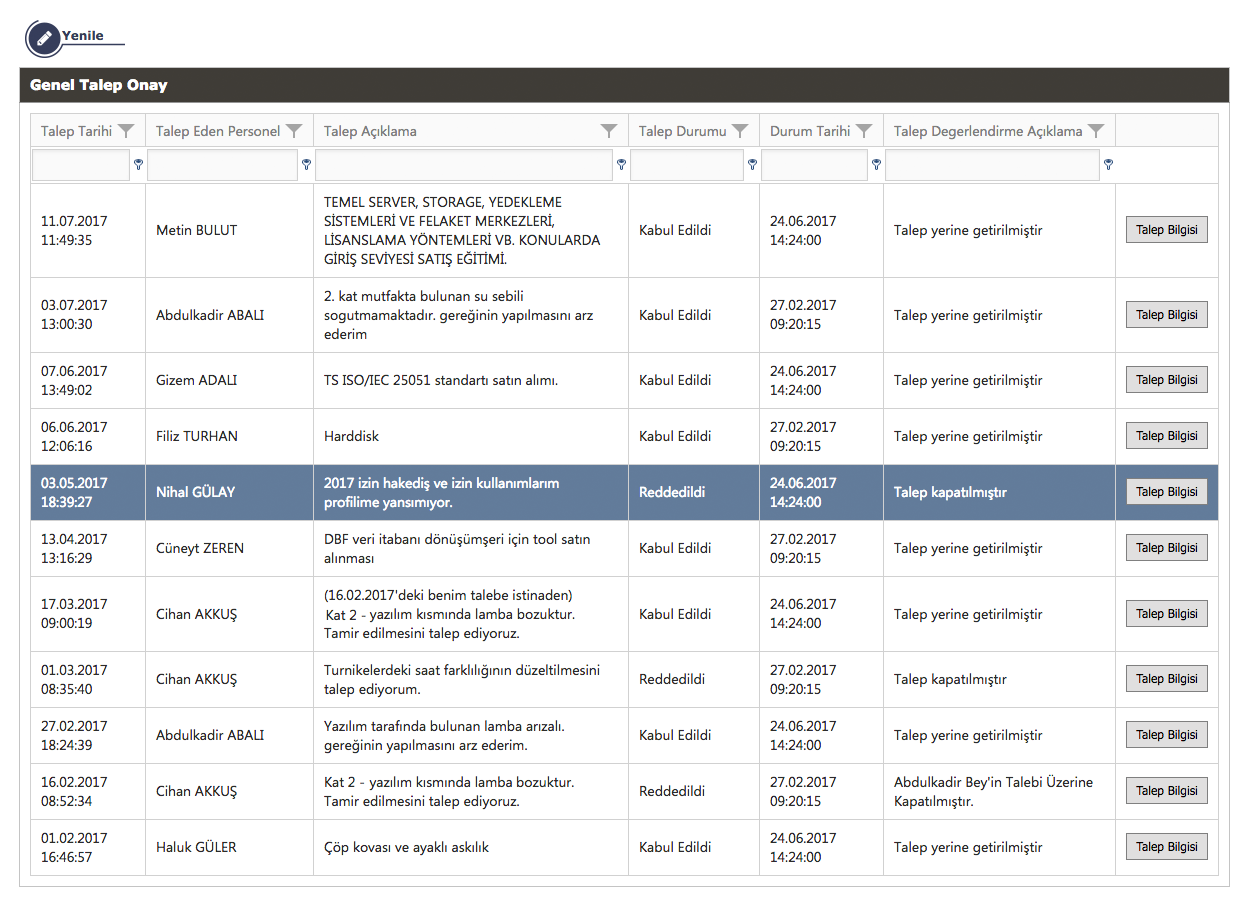Open filter funnel on Talep Açıklama column

(609, 131)
